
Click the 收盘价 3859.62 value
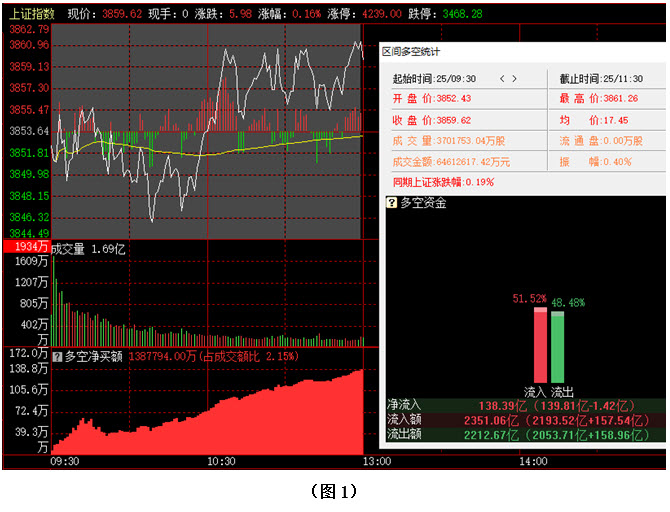click(453, 120)
